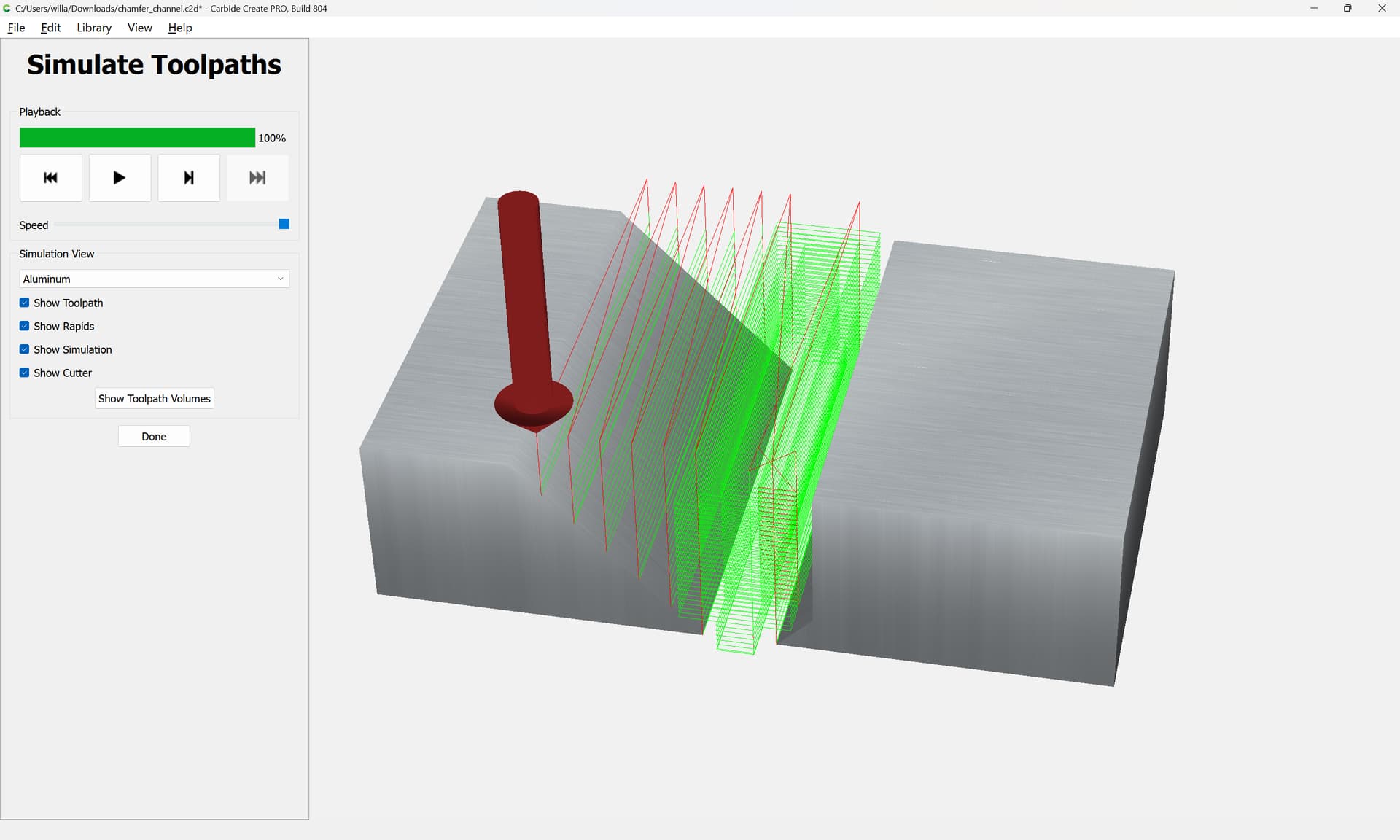Uncheck Show Toolpath checkbox
Image resolution: width=1400 pixels, height=840 pixels.
(x=25, y=303)
